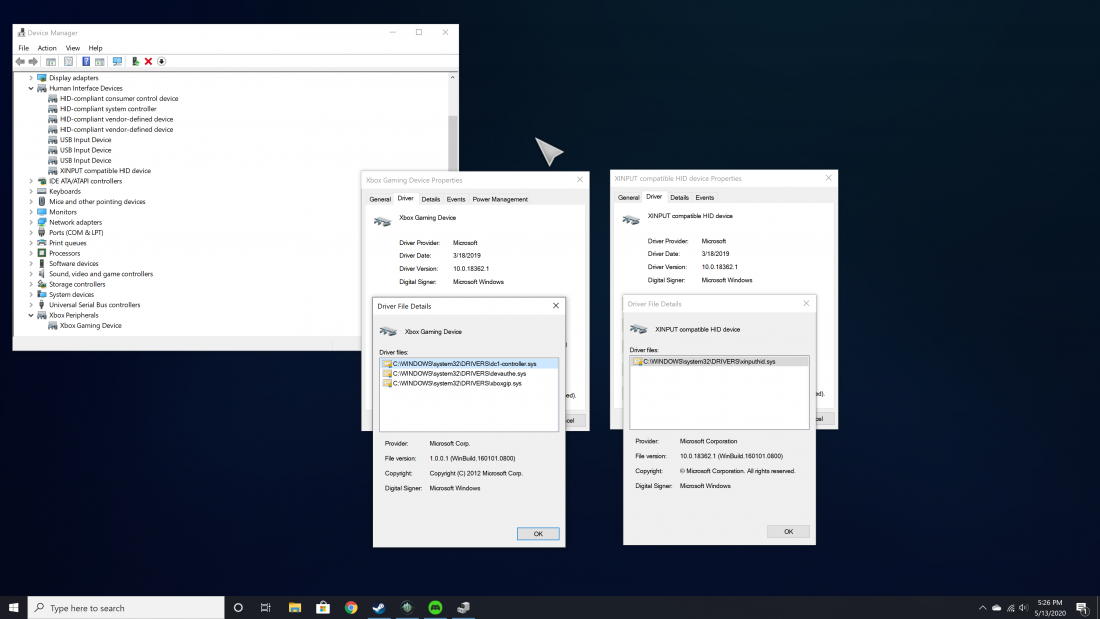Click the Show/Hide Console Tree toolbar icon
This screenshot has height=619, width=1100.
[x=51, y=62]
